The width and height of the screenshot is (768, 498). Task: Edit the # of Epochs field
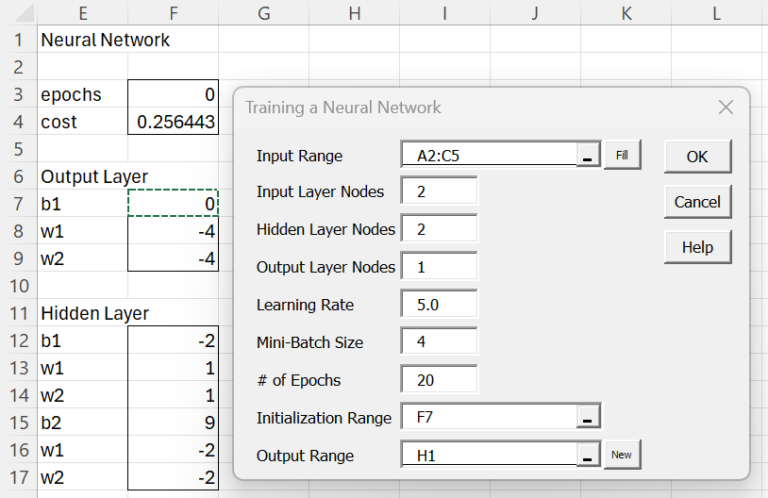point(439,380)
